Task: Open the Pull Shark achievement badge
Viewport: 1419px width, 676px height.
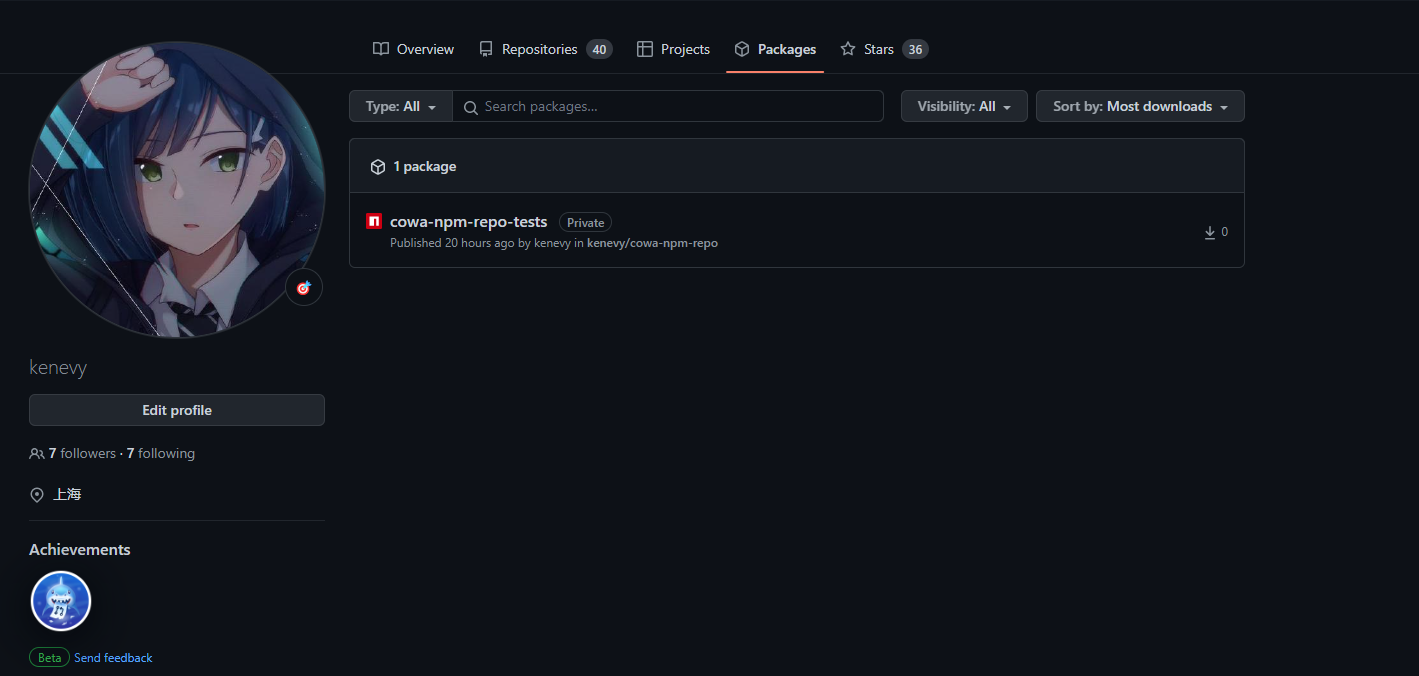Action: tap(61, 602)
